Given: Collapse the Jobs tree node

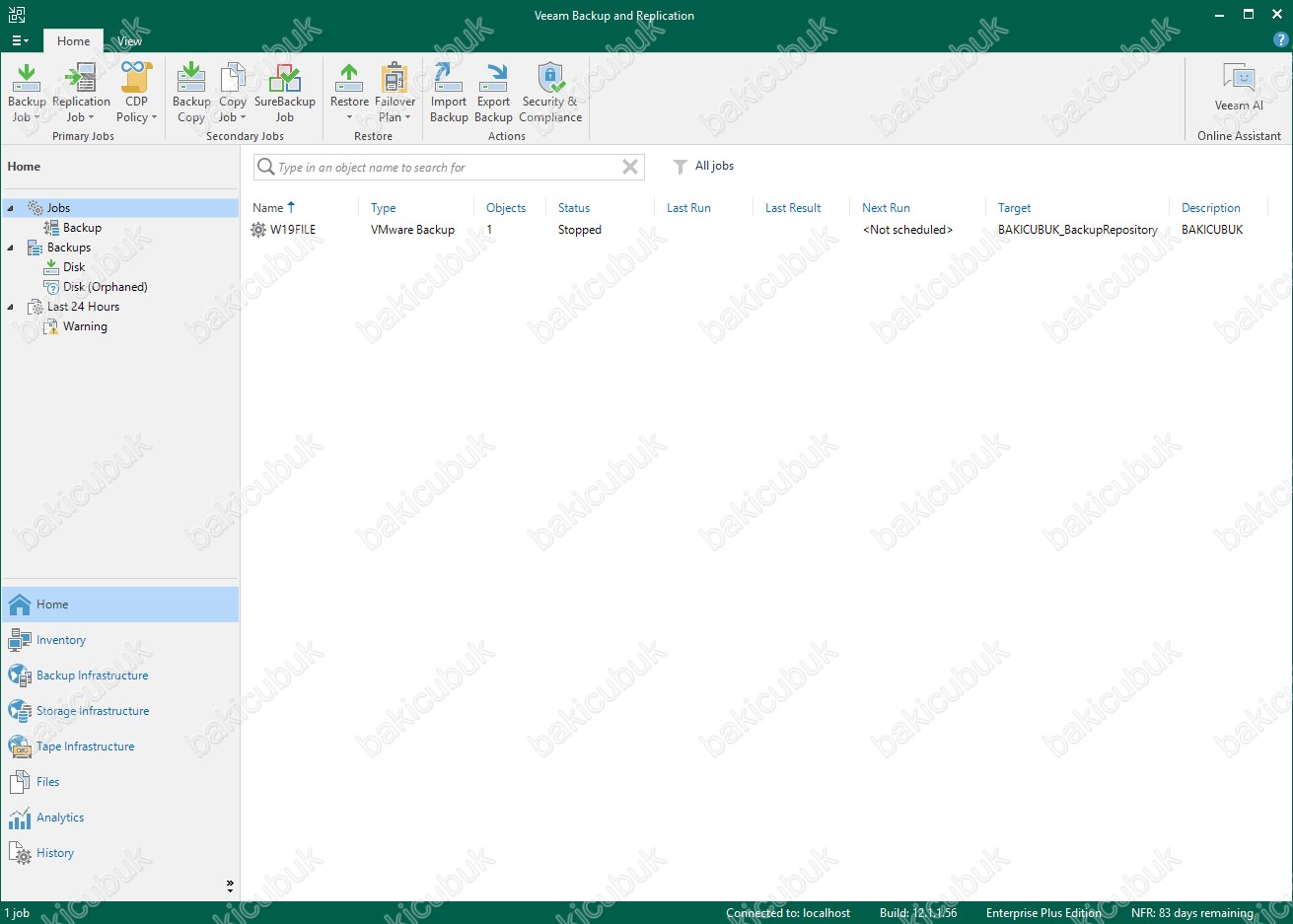Looking at the screenshot, I should [11, 208].
